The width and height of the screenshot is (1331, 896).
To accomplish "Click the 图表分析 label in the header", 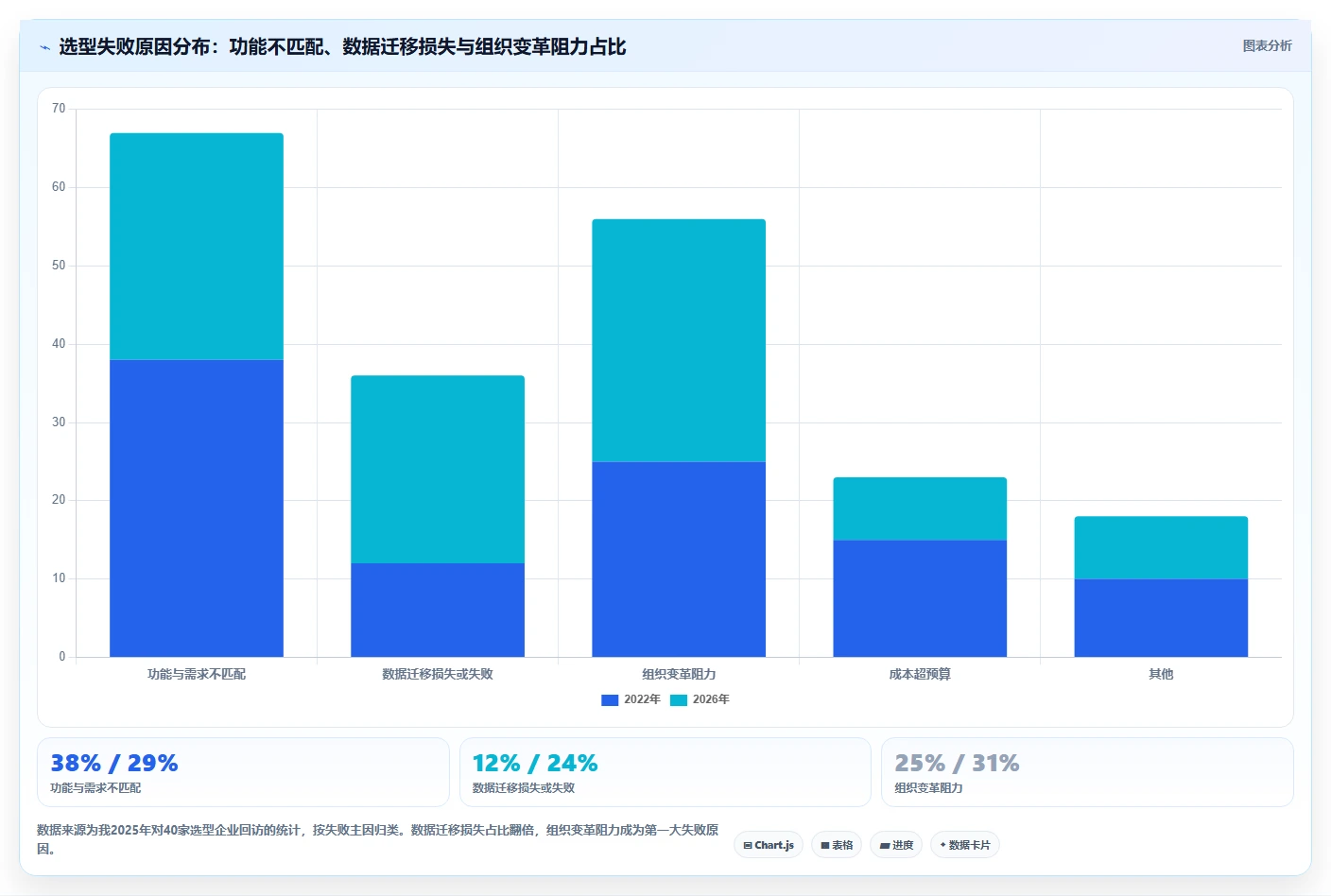I will coord(1267,45).
